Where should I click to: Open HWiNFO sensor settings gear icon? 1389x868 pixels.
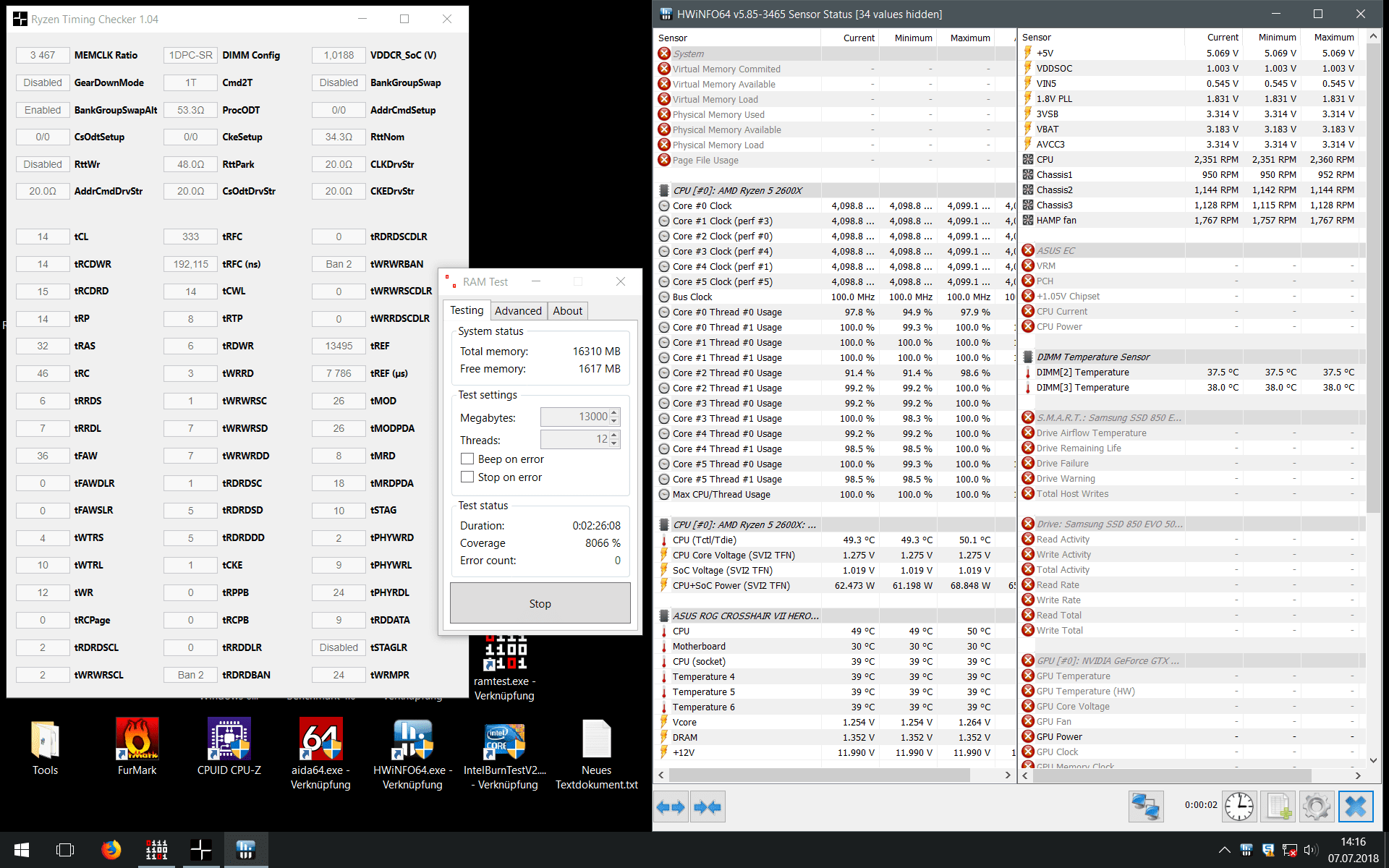point(1316,807)
